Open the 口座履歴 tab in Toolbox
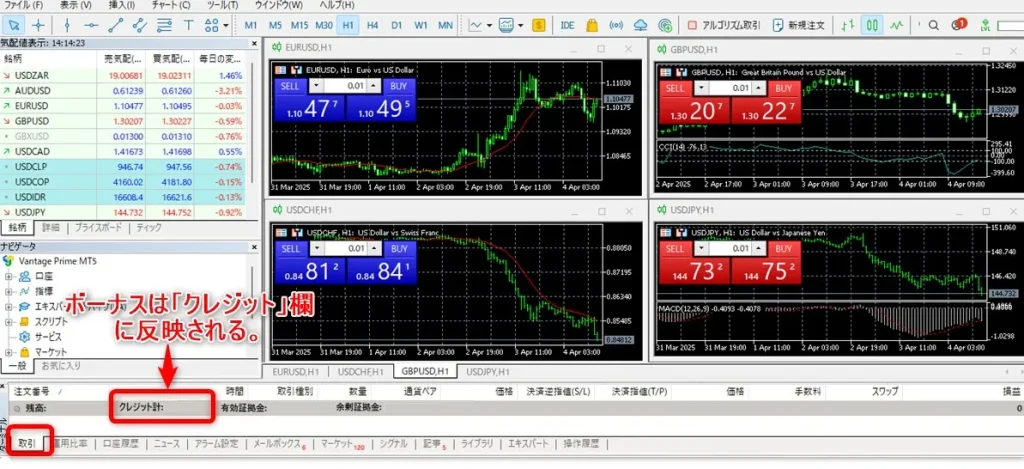Image resolution: width=1024 pixels, height=469 pixels. pyautogui.click(x=121, y=444)
